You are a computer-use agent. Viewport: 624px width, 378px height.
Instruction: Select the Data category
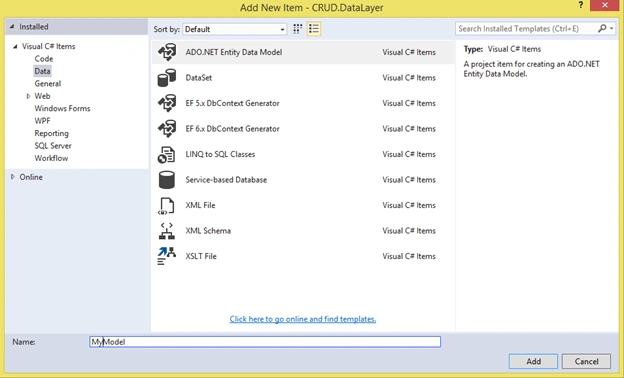pos(42,71)
